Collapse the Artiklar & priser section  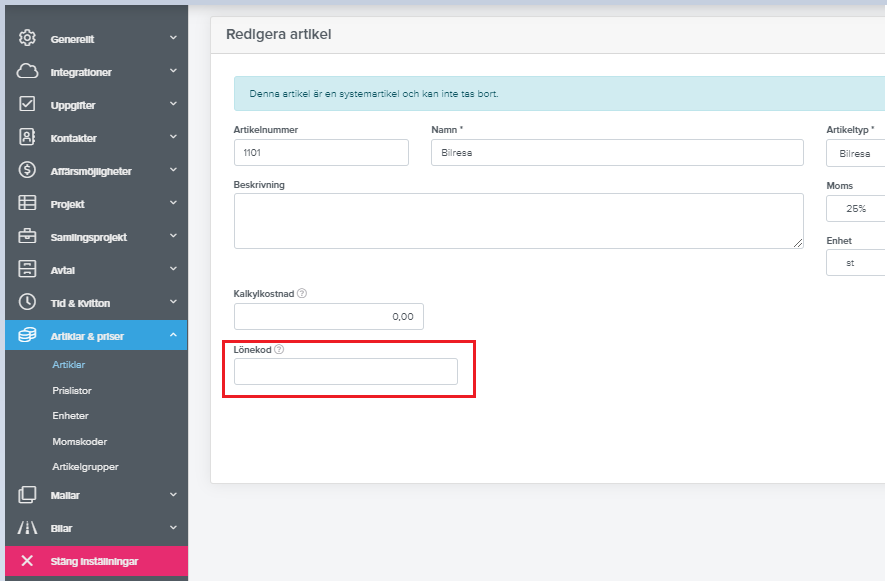point(173,336)
